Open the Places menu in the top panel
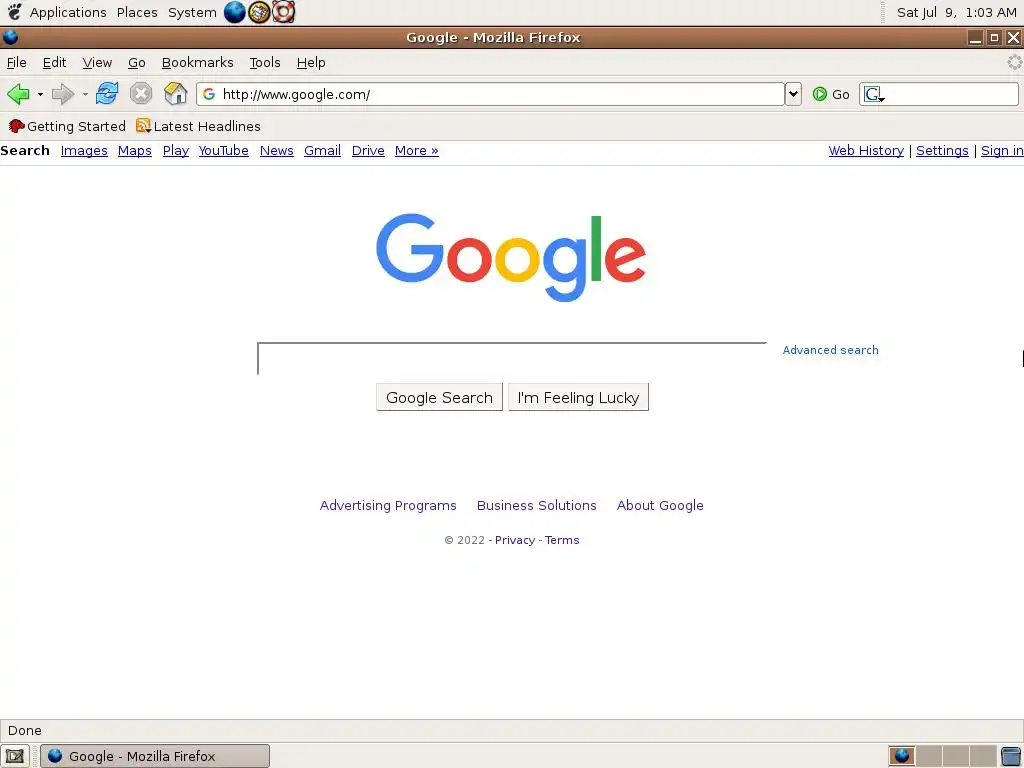This screenshot has width=1024, height=768. (x=137, y=12)
